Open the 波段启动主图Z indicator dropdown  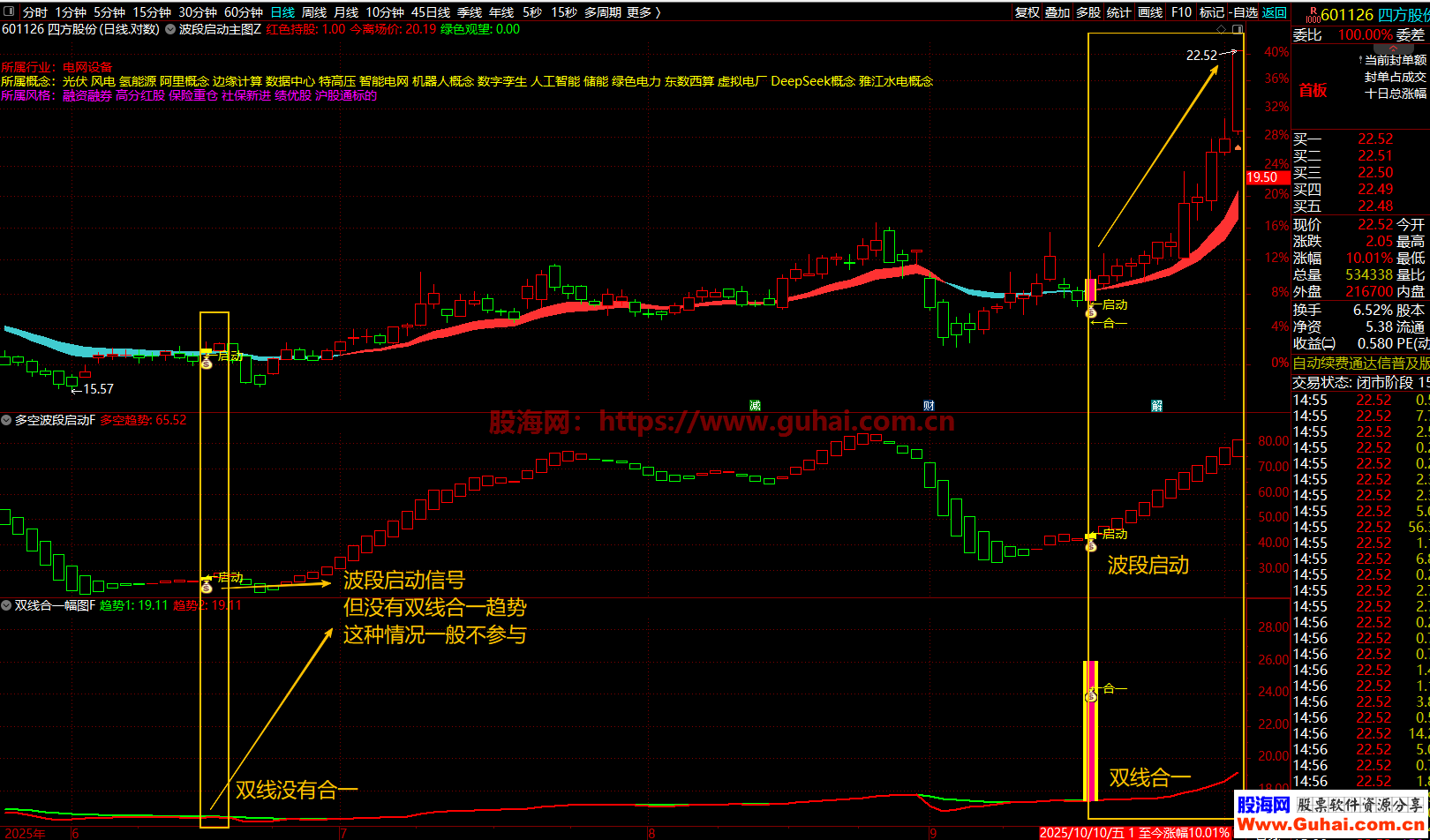[x=169, y=29]
